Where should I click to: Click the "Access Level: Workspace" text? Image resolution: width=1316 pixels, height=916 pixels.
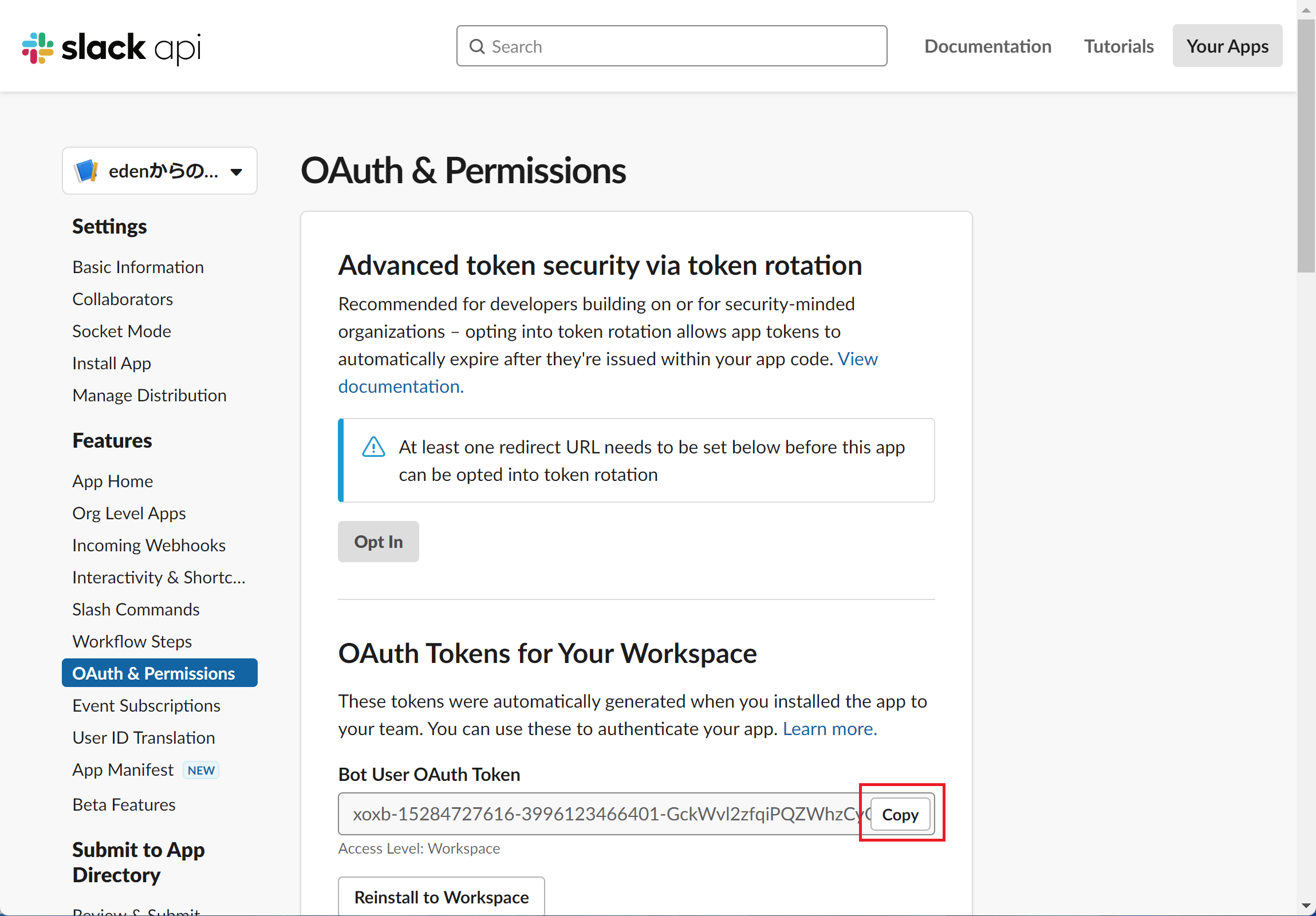[x=419, y=848]
